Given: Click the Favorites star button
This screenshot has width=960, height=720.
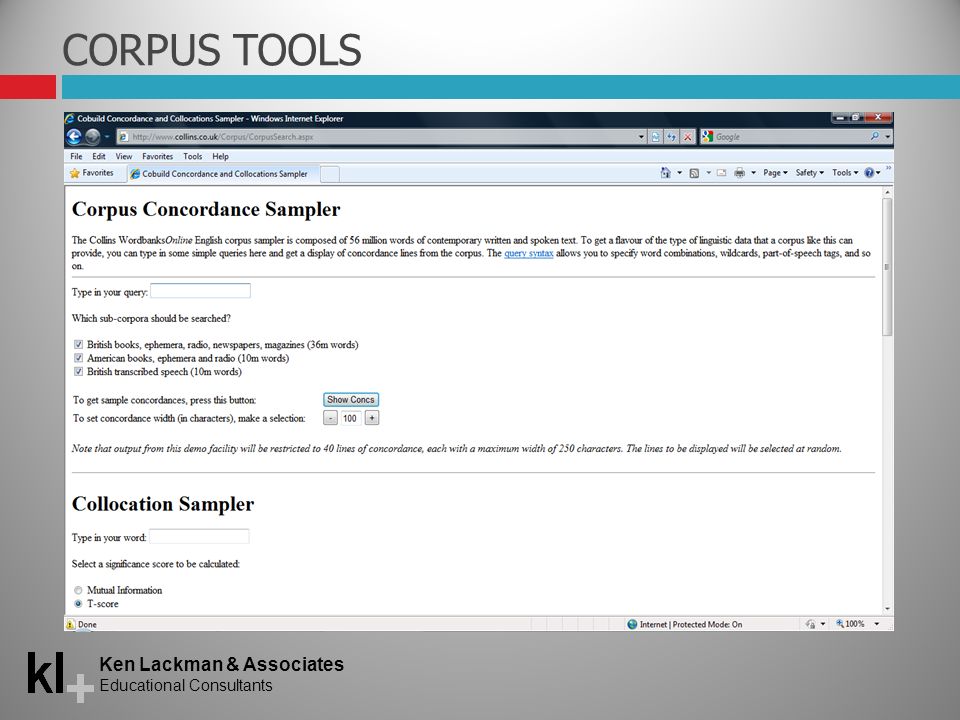Looking at the screenshot, I should tap(92, 173).
